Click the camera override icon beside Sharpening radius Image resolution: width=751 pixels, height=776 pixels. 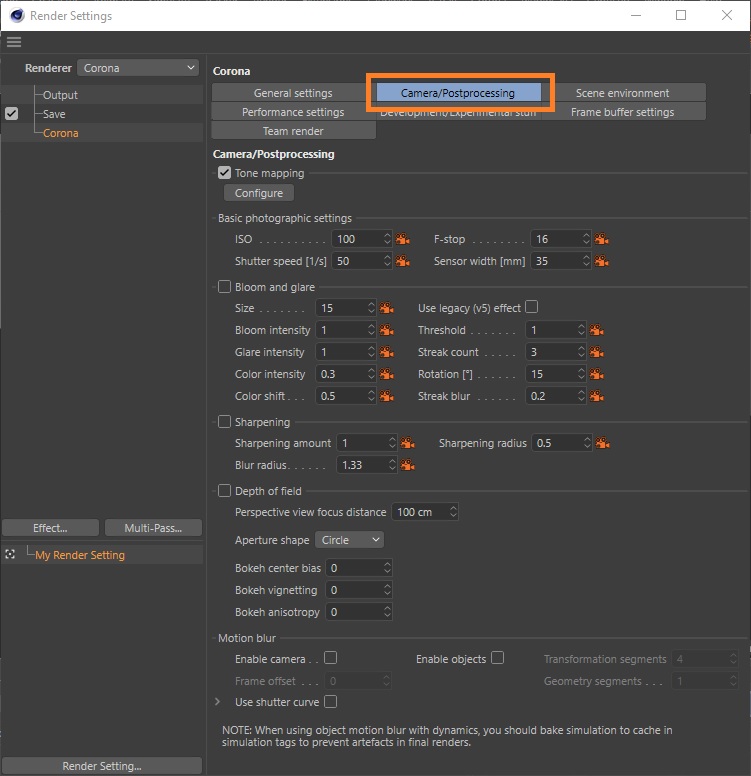coord(602,443)
